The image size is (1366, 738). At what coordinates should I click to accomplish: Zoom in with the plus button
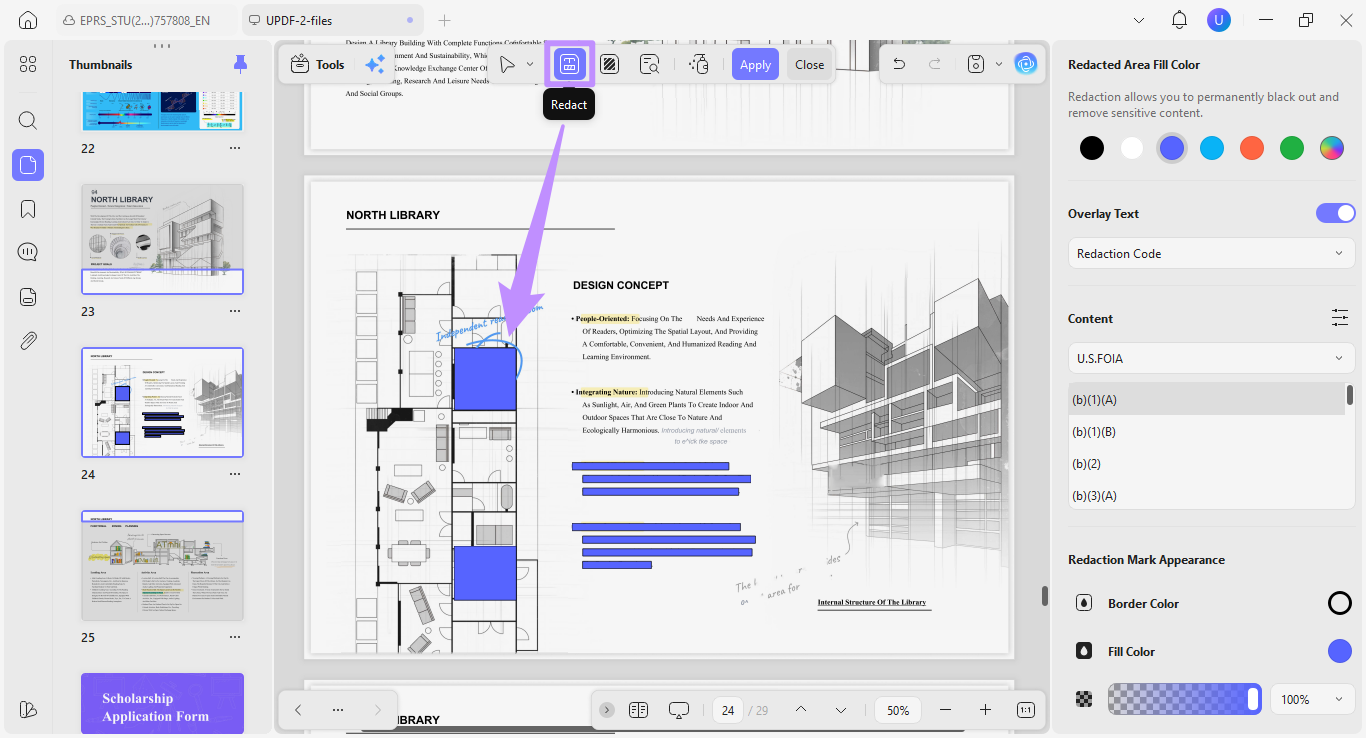[x=985, y=710]
